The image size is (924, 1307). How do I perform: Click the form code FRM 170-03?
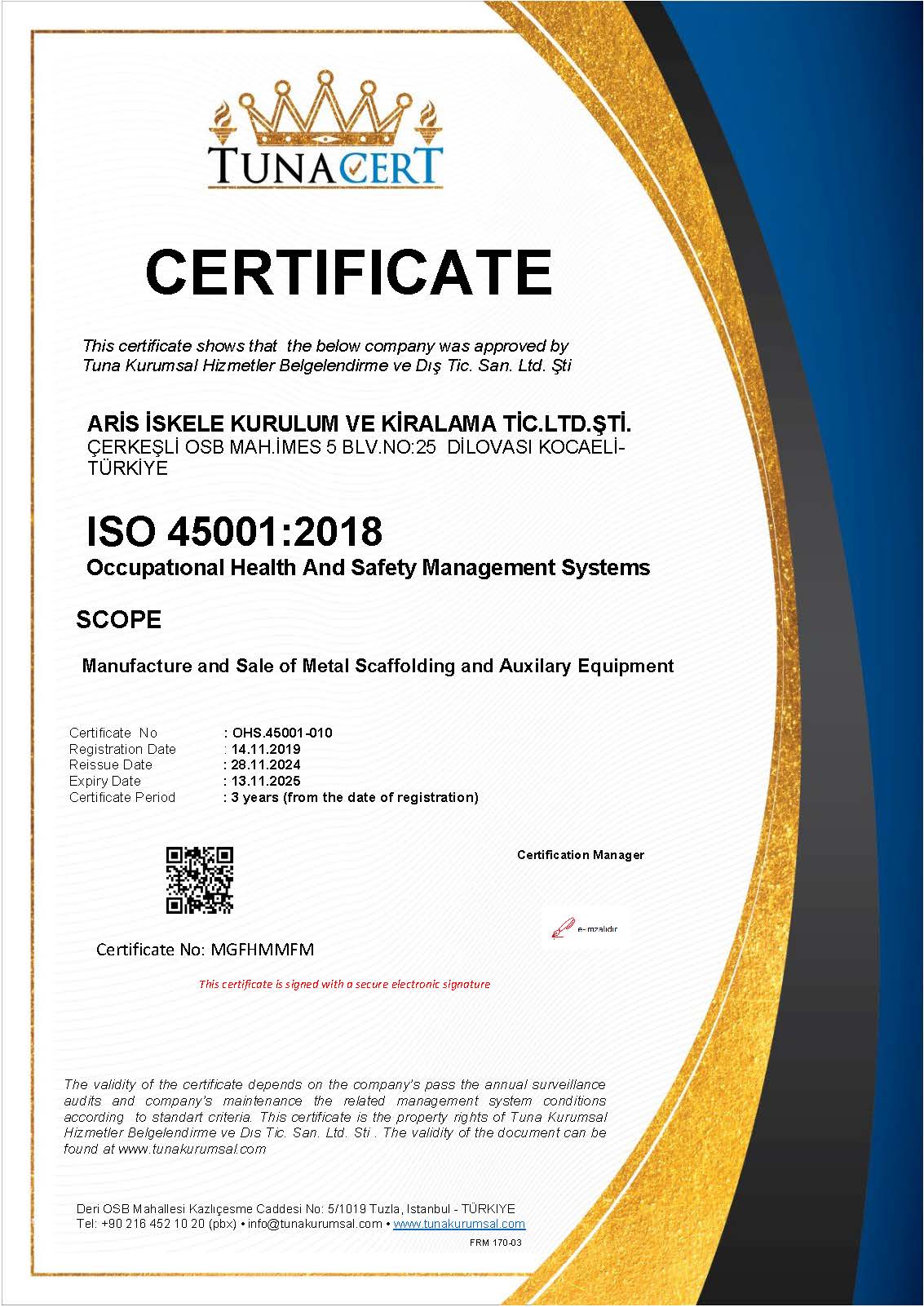[x=496, y=1243]
